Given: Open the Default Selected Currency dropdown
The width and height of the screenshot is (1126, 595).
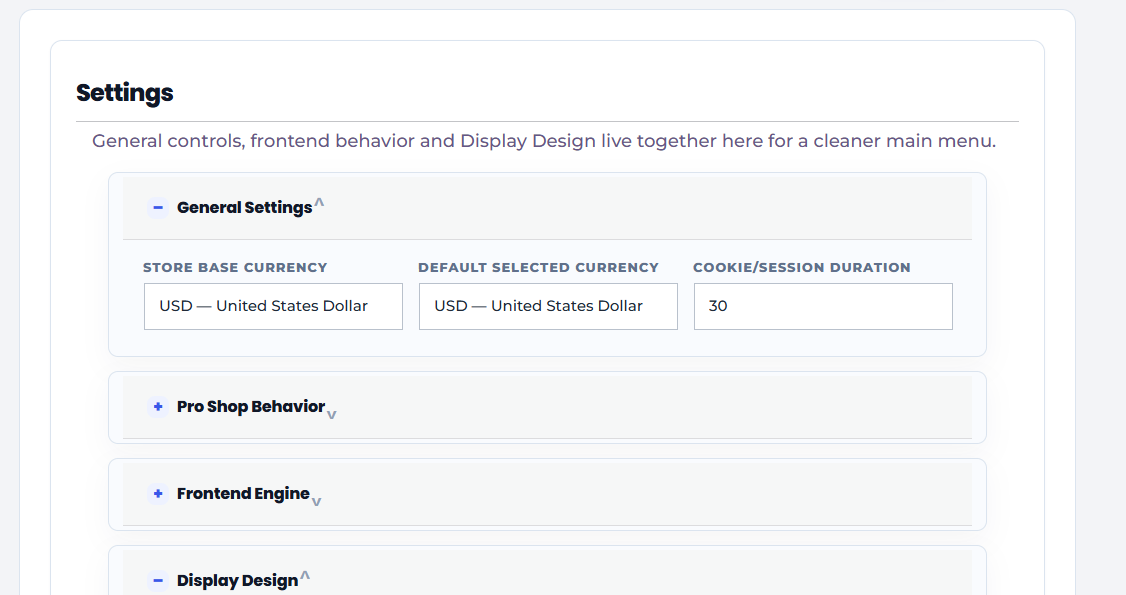Looking at the screenshot, I should pos(548,306).
